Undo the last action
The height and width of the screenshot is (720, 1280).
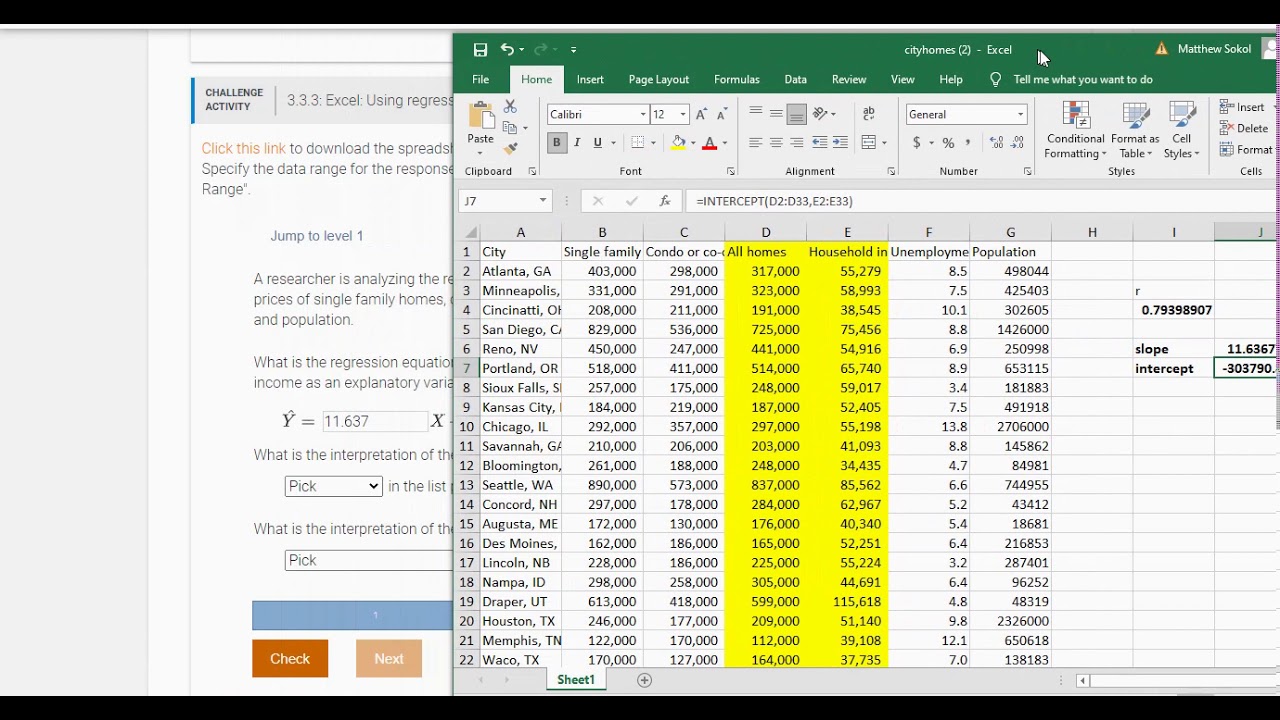pos(507,50)
